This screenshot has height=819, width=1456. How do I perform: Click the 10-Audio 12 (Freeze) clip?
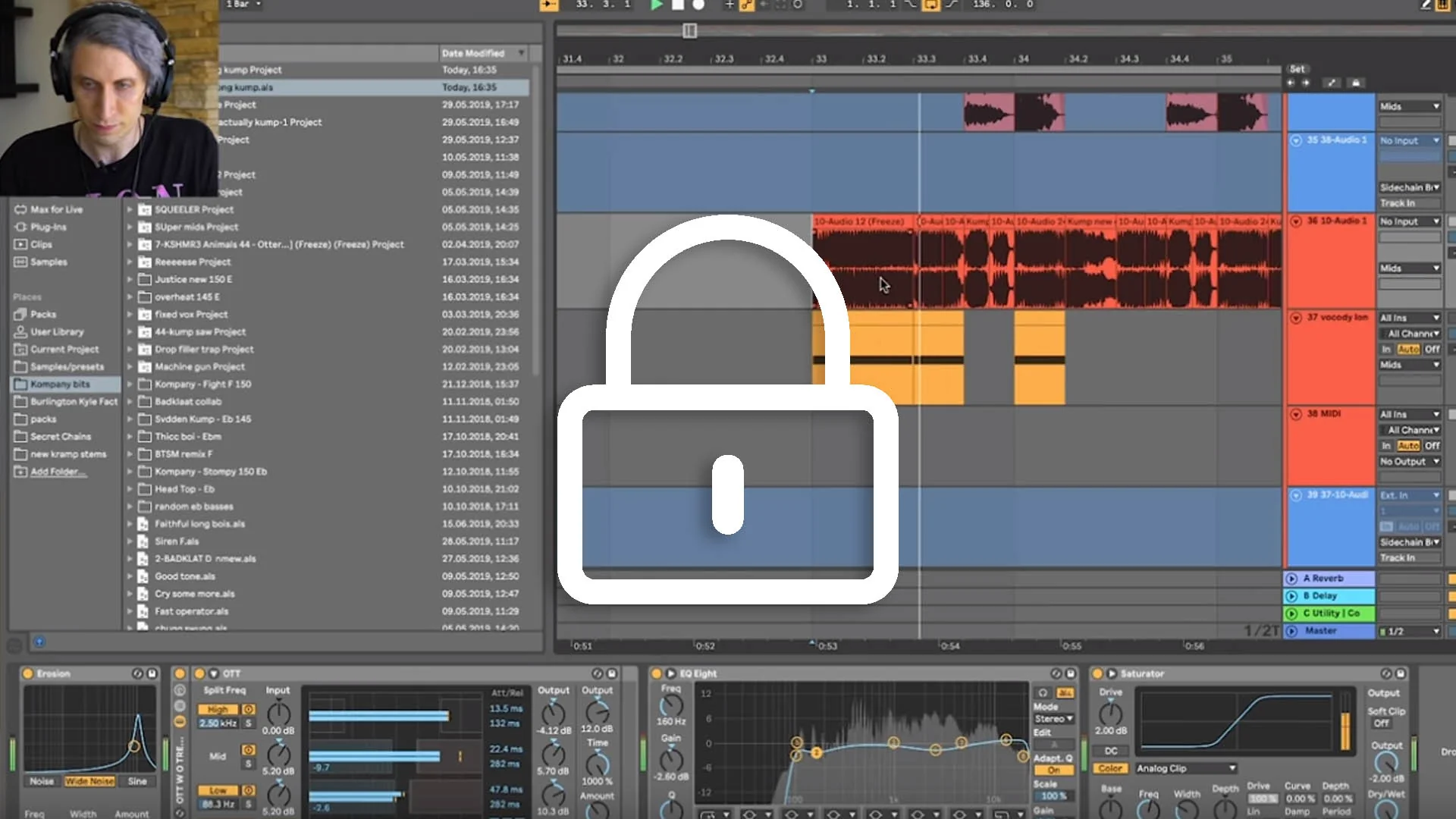click(x=863, y=262)
